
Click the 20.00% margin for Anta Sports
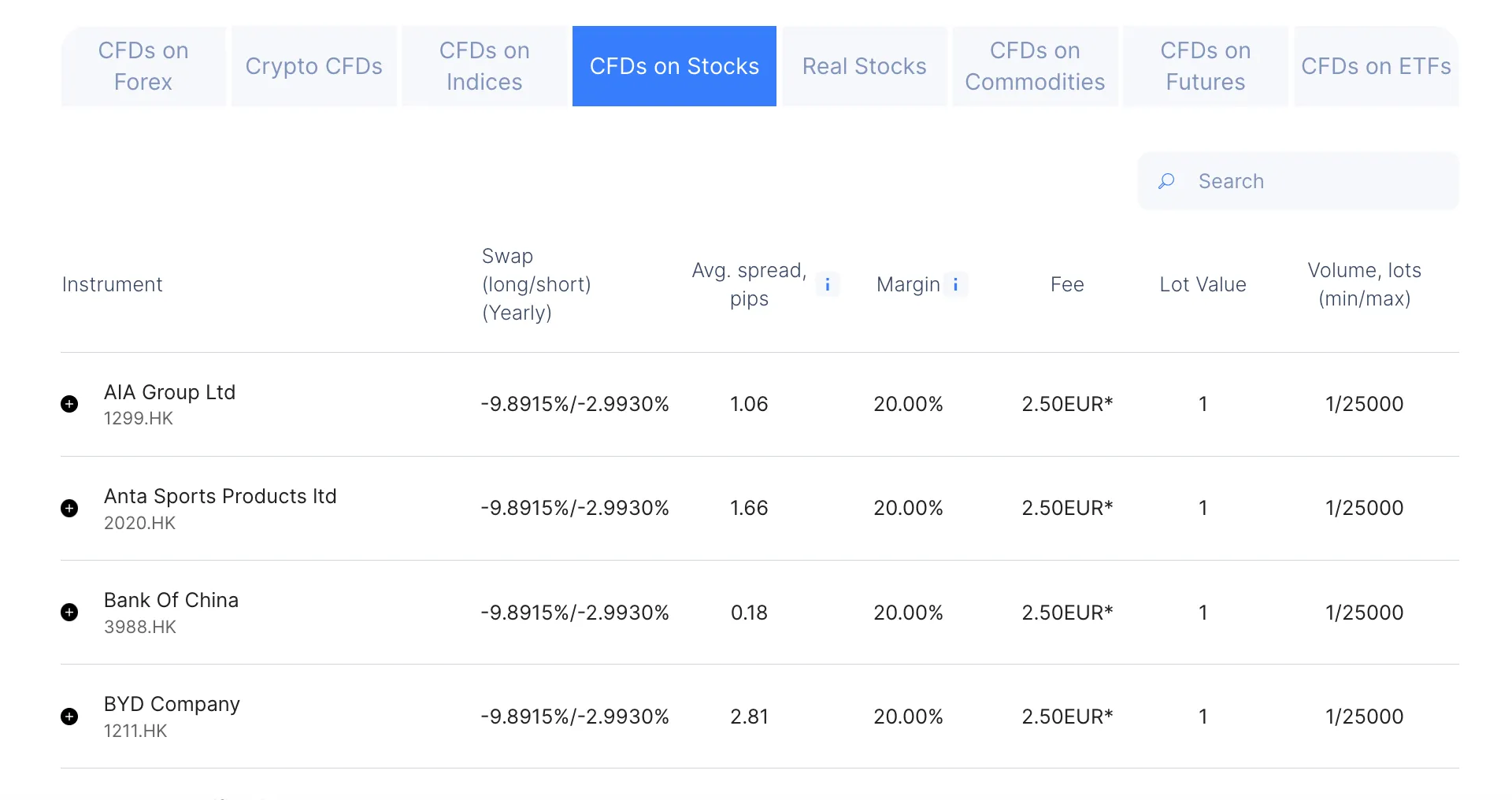point(908,508)
